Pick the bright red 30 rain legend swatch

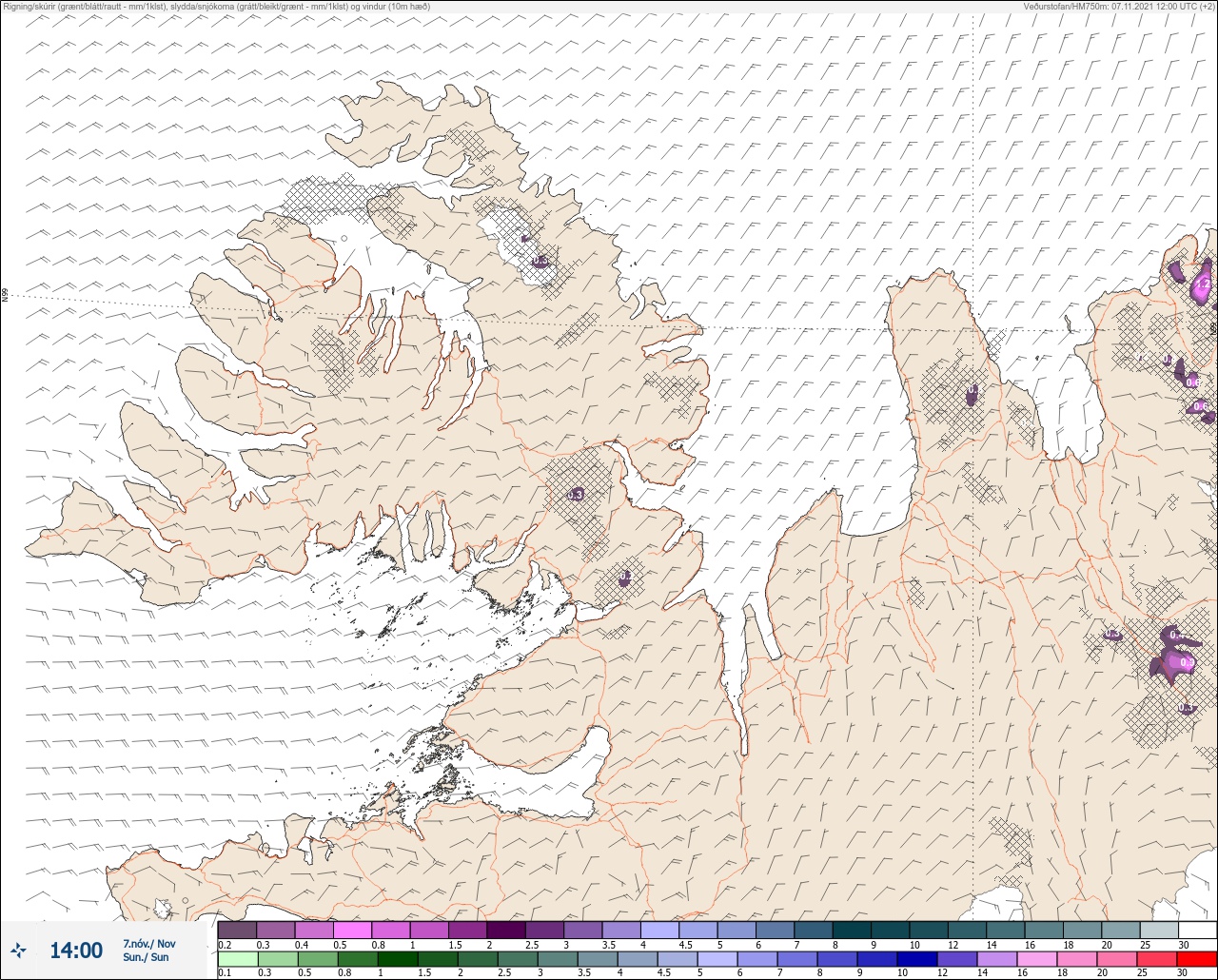coord(1197,958)
